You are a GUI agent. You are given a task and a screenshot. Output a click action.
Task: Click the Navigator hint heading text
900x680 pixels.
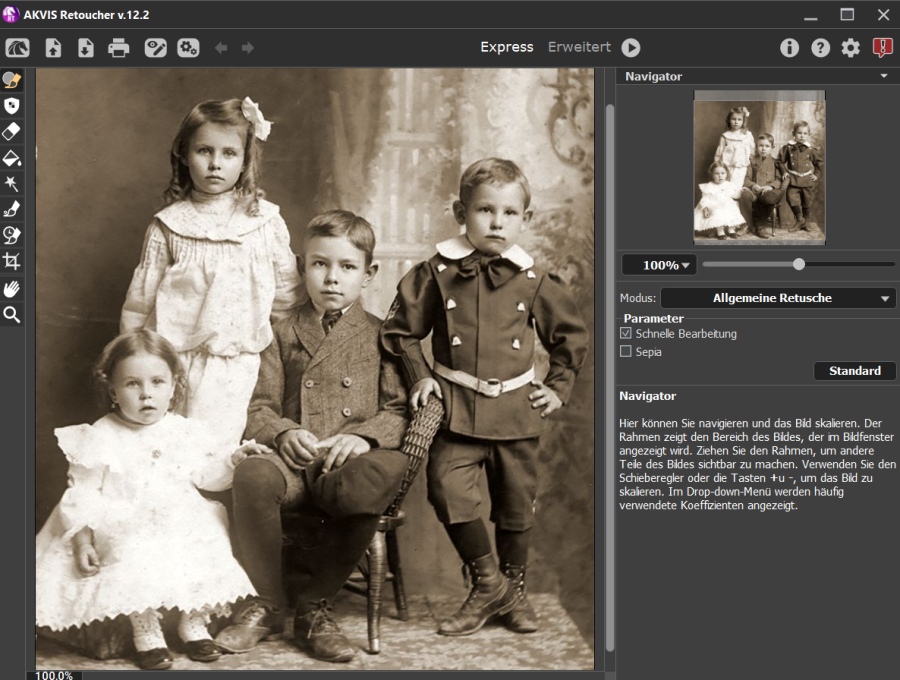pos(647,396)
